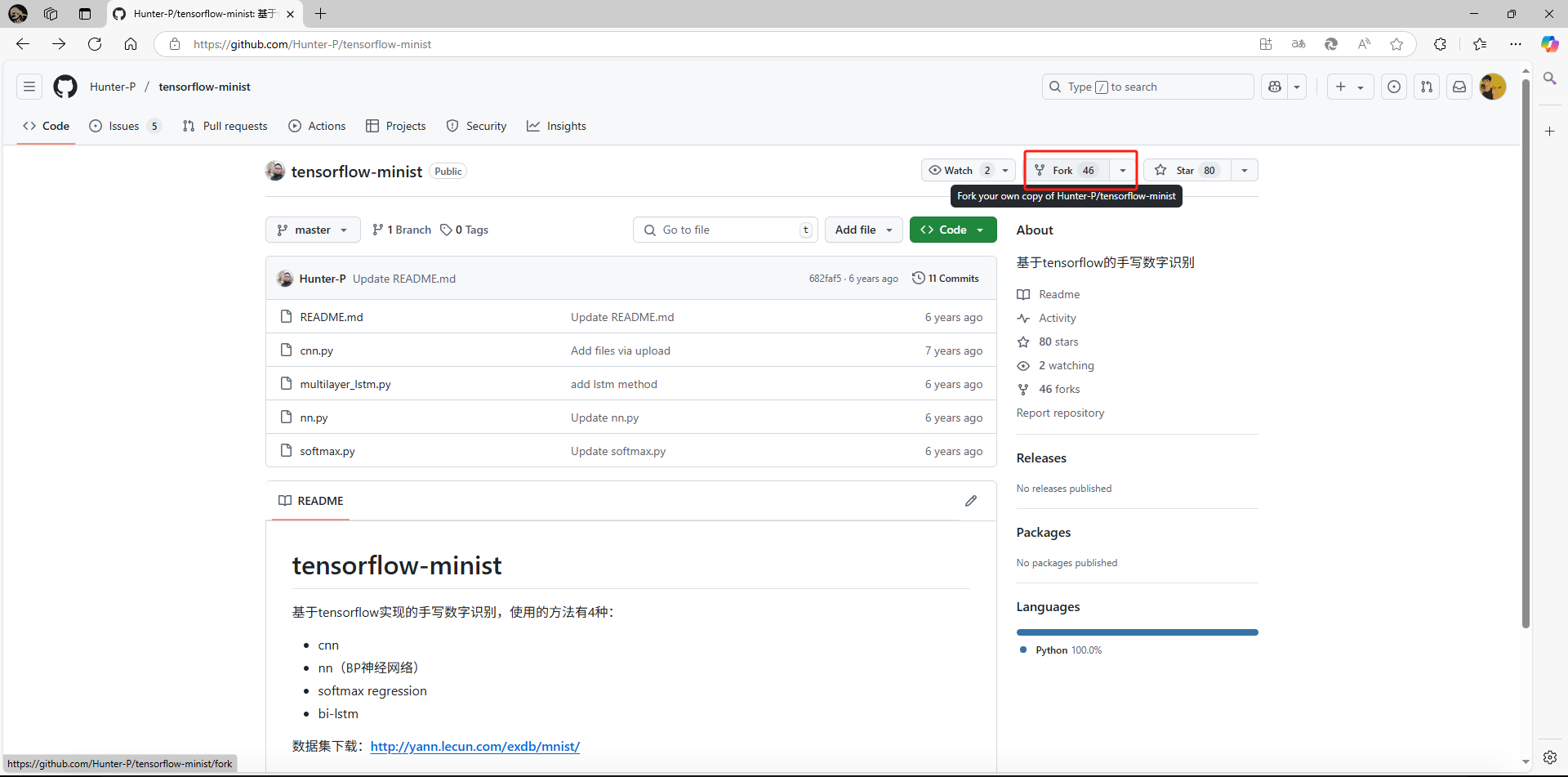The height and width of the screenshot is (777, 1568).
Task: Fork the repository with the Fork button
Action: tap(1067, 170)
